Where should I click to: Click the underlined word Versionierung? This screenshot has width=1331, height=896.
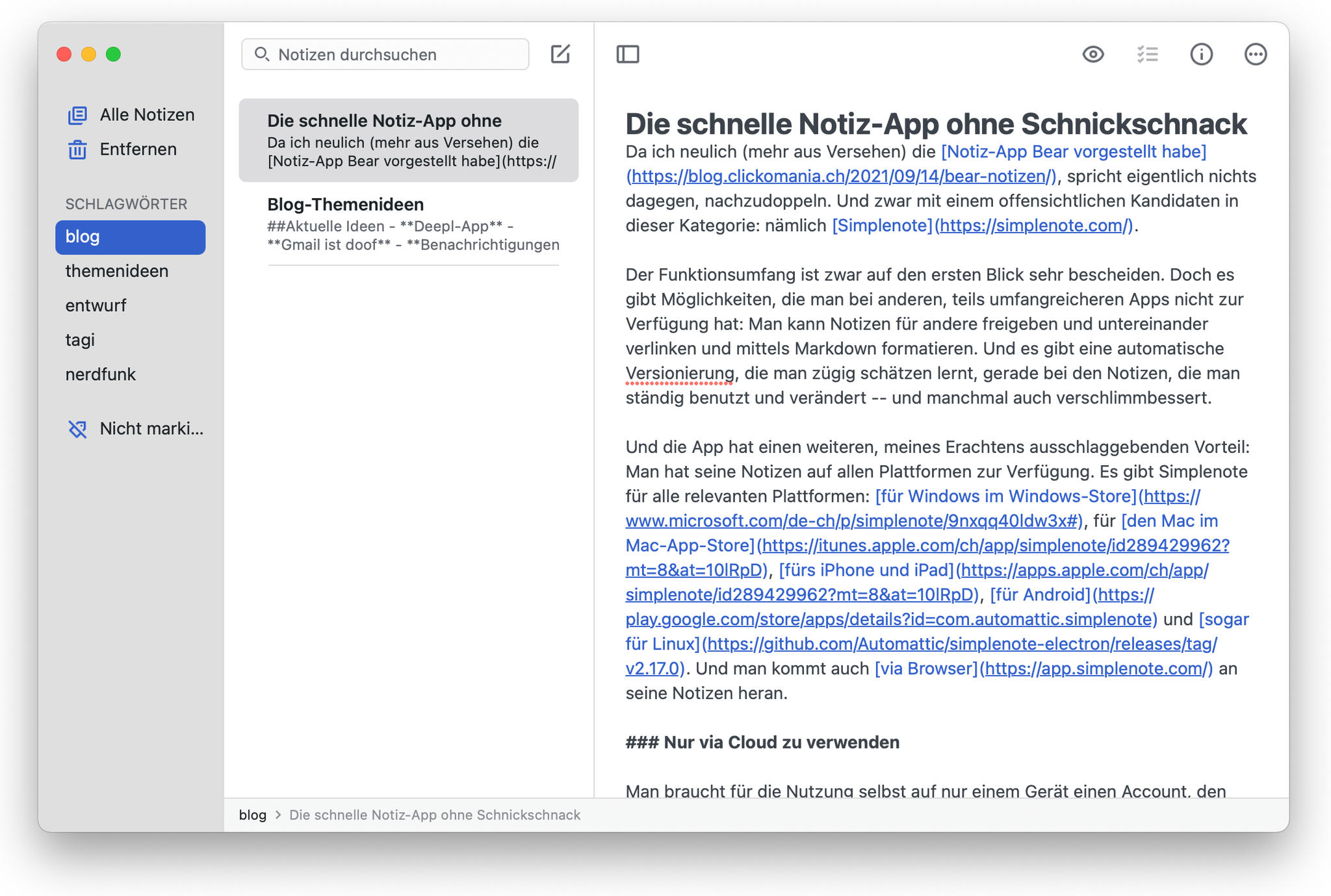pyautogui.click(x=680, y=373)
